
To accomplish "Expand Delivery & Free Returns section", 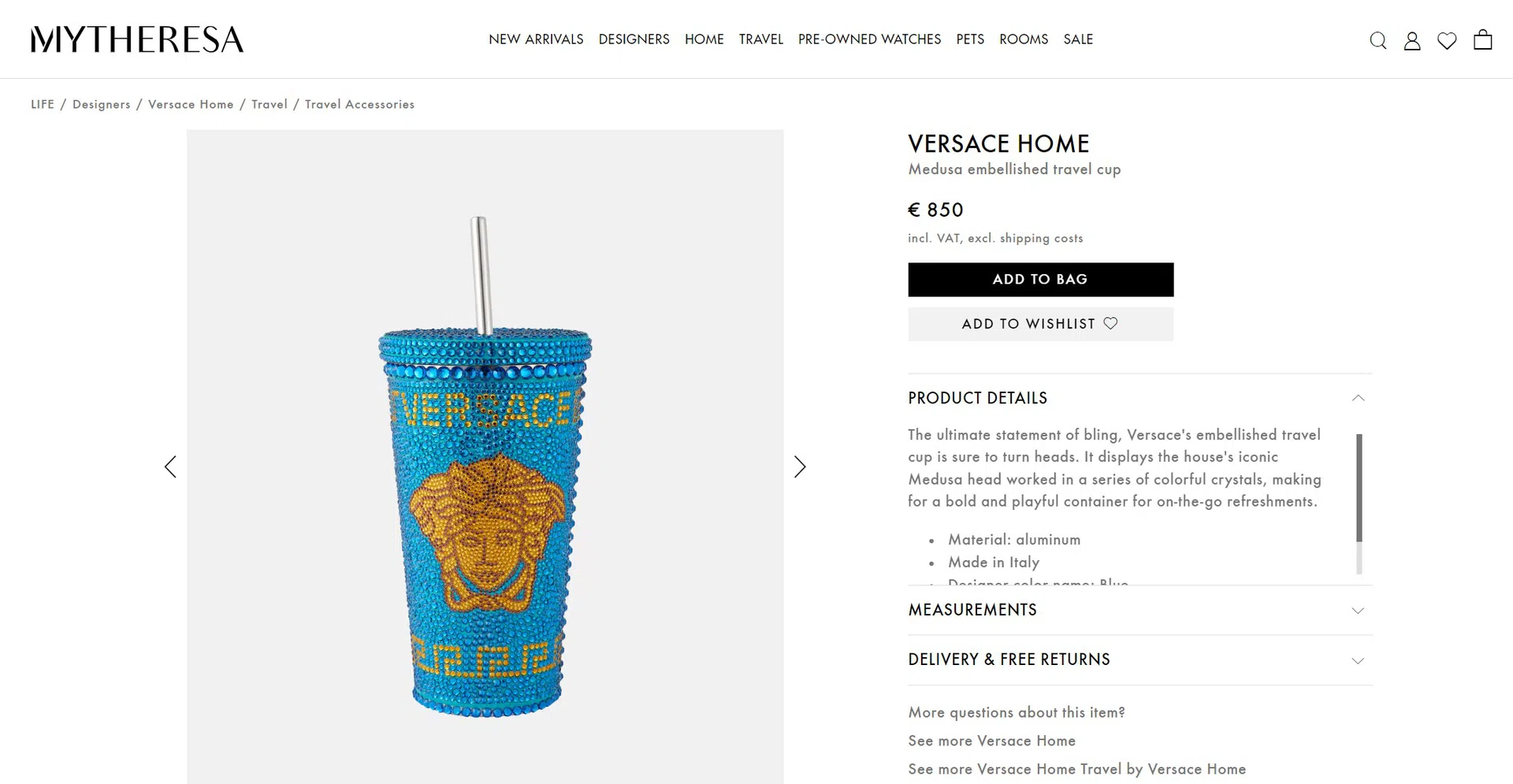I will (x=1139, y=660).
